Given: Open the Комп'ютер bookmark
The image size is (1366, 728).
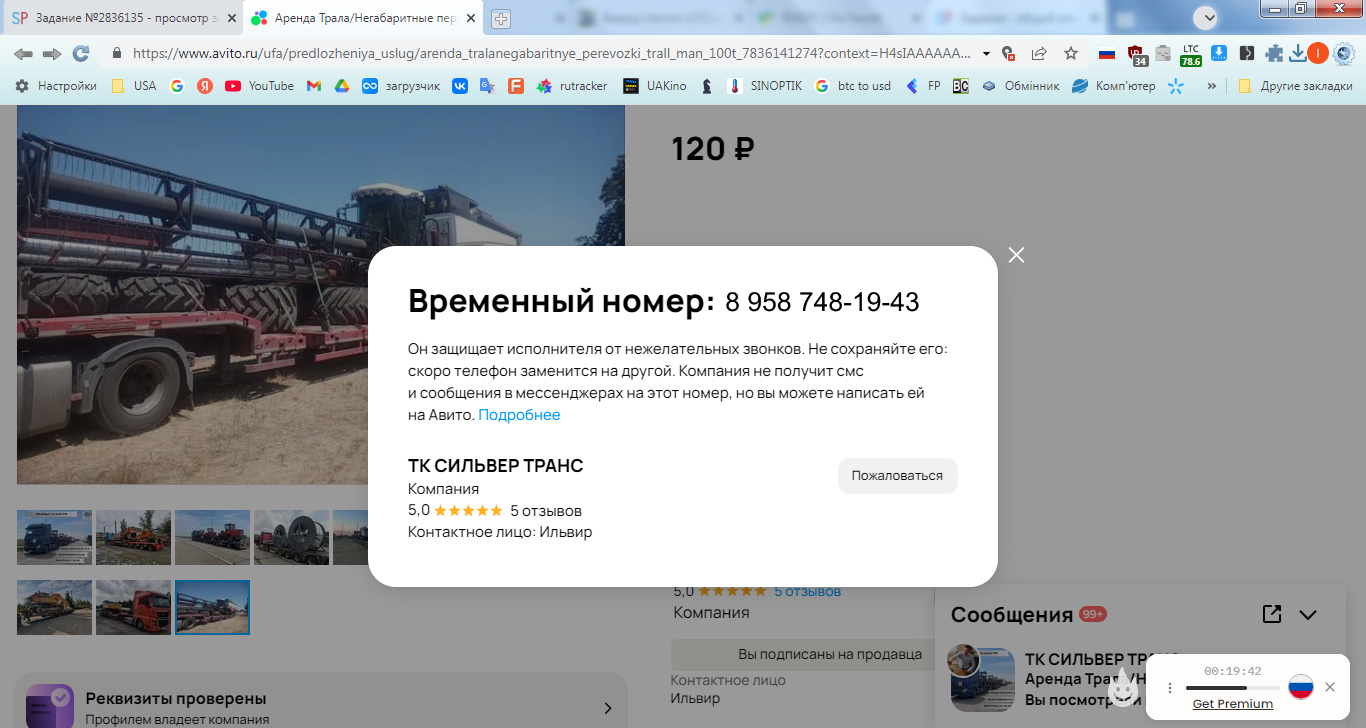Looking at the screenshot, I should point(1113,86).
